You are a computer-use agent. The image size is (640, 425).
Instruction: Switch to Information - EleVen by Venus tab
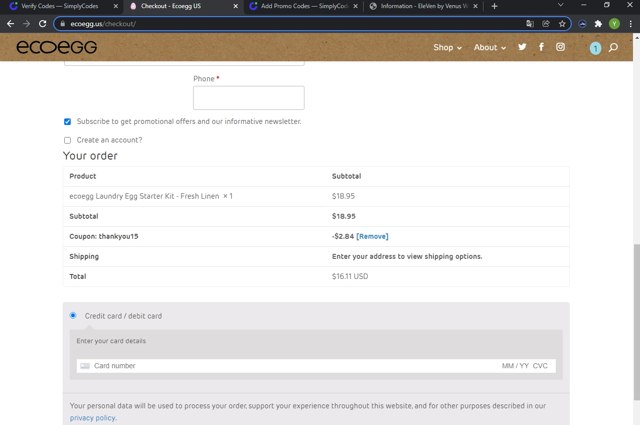(x=423, y=6)
